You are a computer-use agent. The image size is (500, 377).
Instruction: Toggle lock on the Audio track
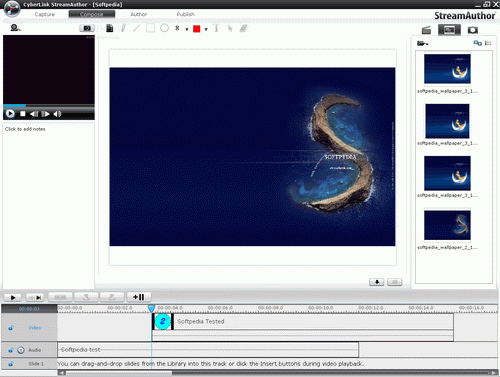pyautogui.click(x=11, y=350)
